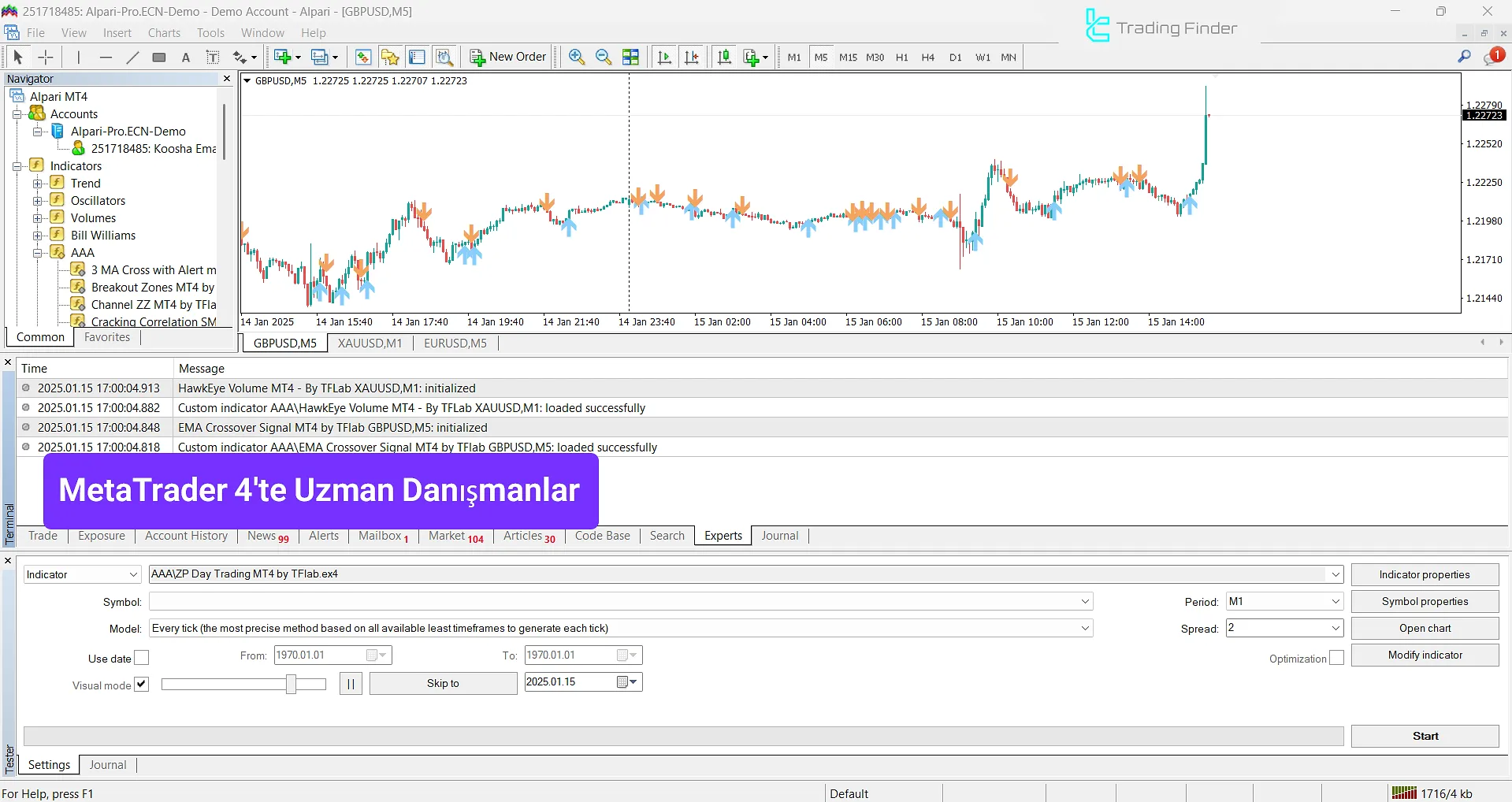
Task: Switch chart to M1 timeframe
Action: click(x=794, y=58)
